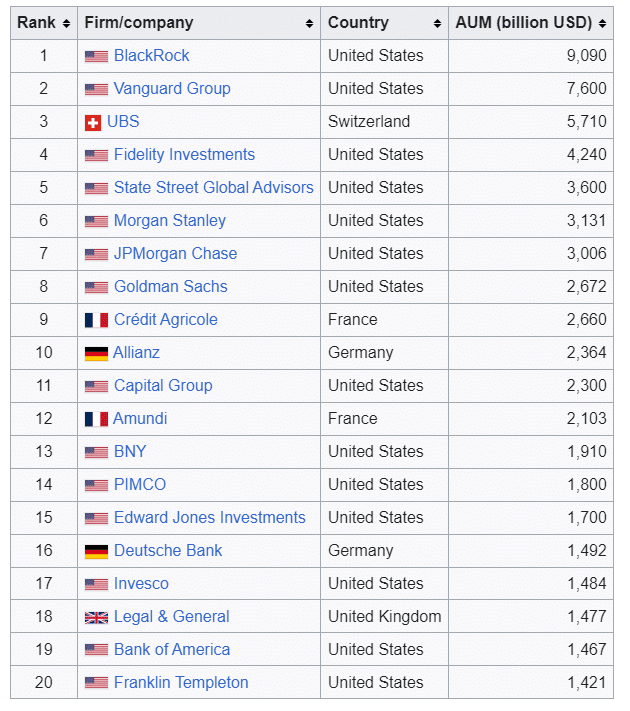This screenshot has width=630, height=711.
Task: Open the Fidelity Investments link
Action: pos(184,155)
